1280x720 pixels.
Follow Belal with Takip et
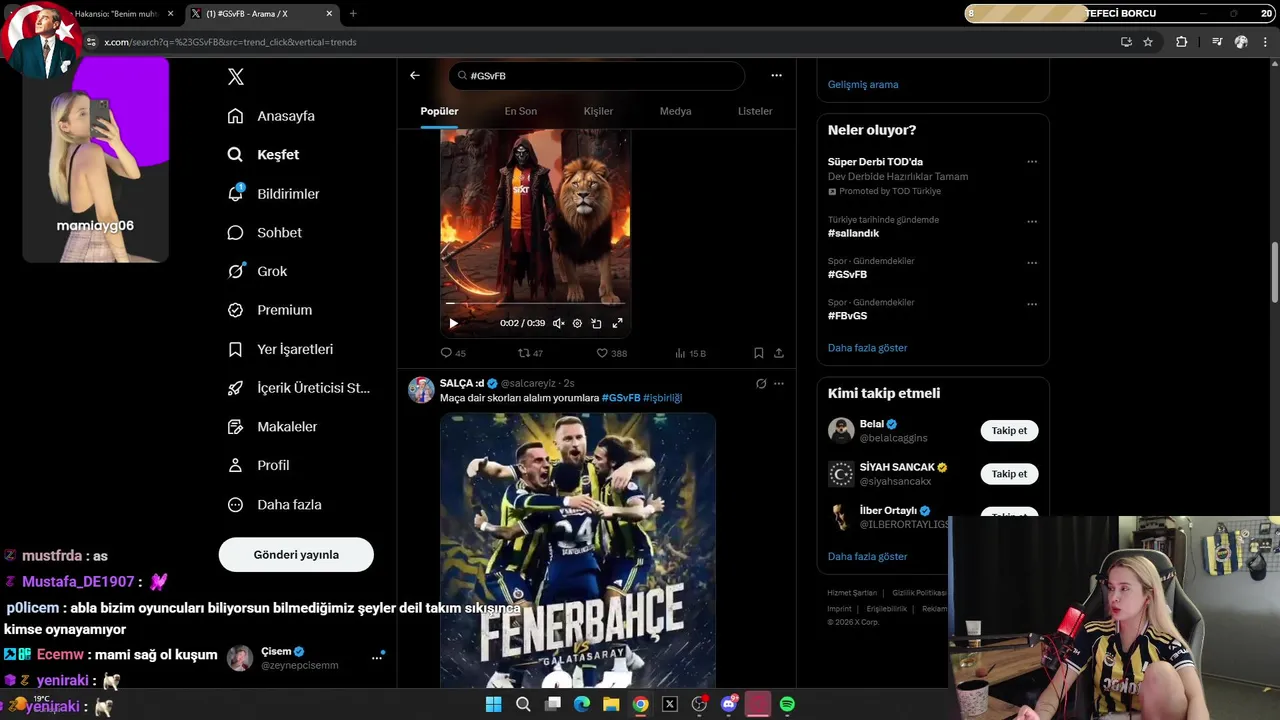(x=1009, y=431)
